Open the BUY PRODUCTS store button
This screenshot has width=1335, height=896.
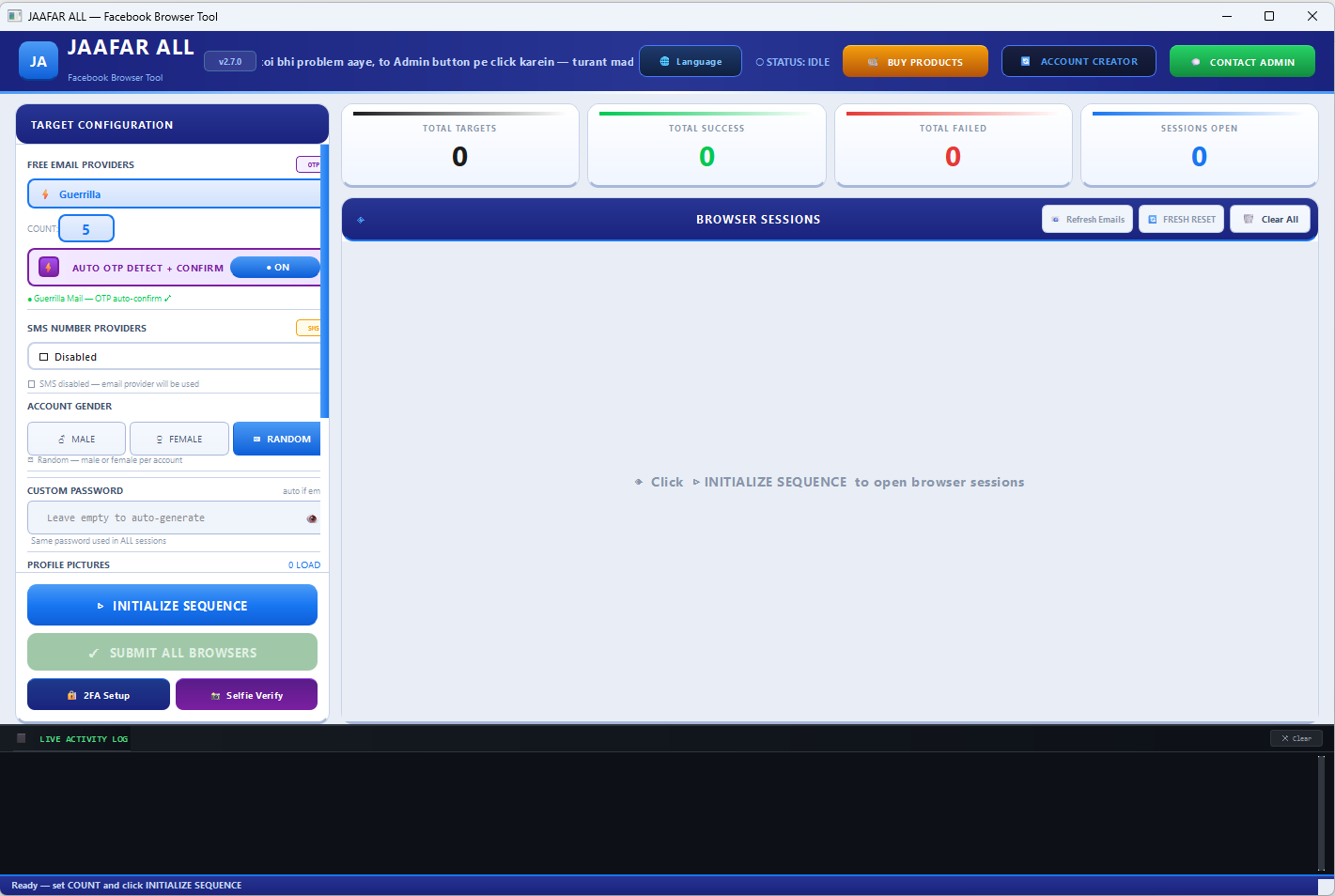(x=915, y=62)
